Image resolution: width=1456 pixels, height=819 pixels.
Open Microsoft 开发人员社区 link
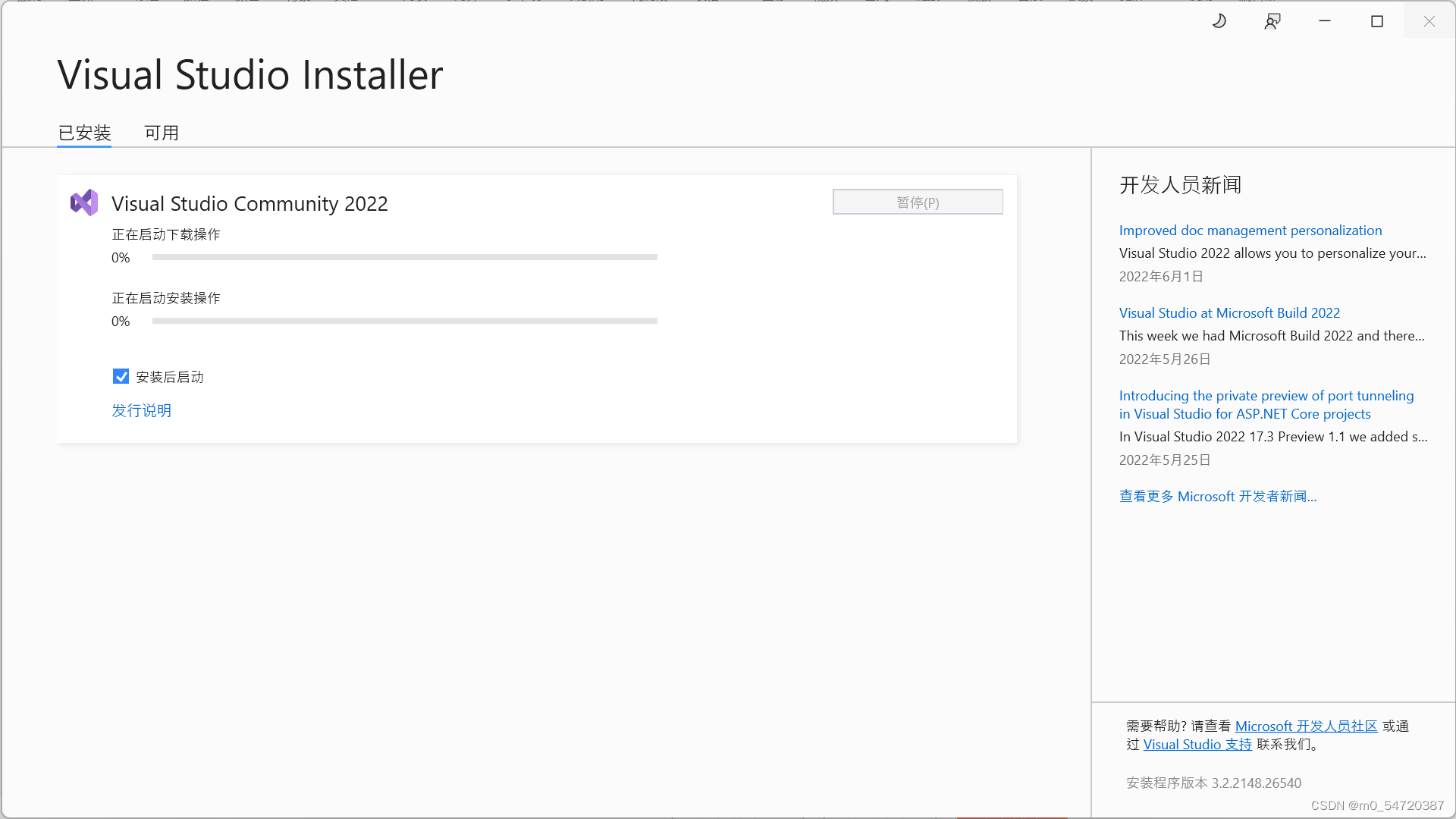(1306, 726)
